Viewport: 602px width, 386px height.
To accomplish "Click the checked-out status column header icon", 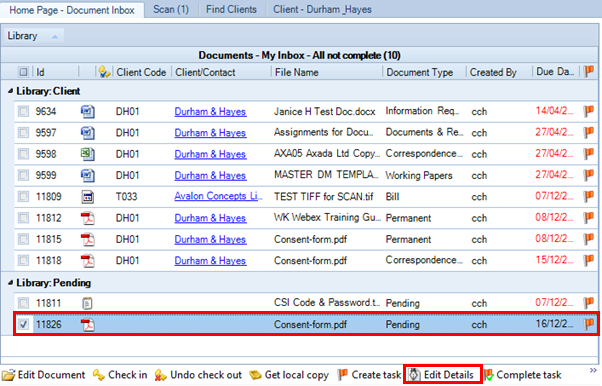I will (x=104, y=72).
